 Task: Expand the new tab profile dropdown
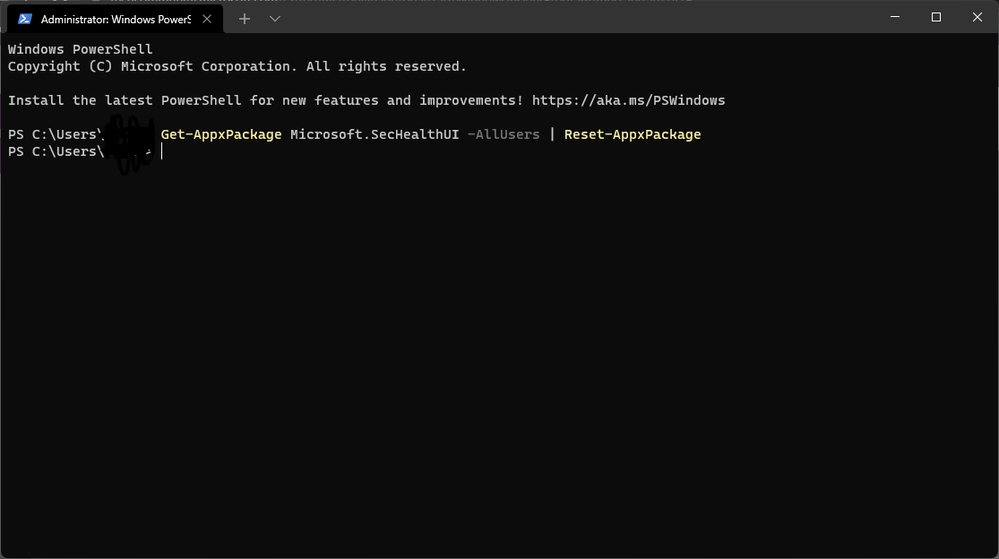click(x=275, y=19)
